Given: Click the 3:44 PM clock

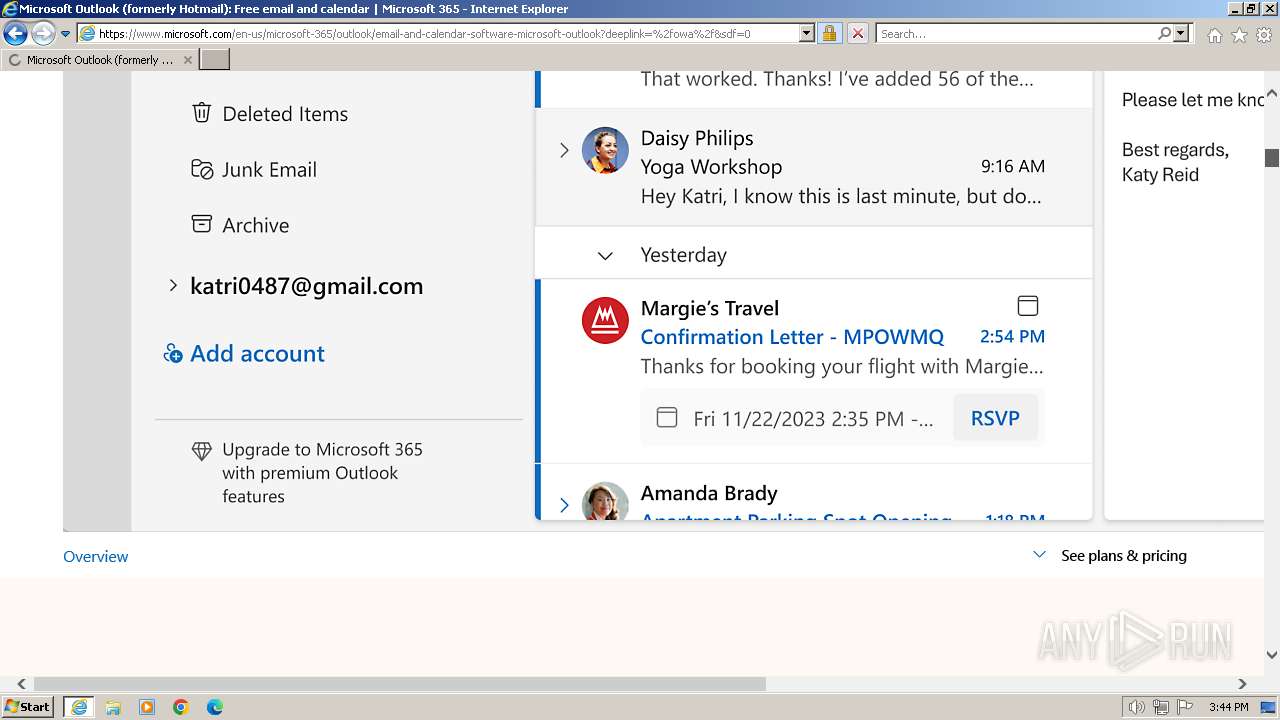Looking at the screenshot, I should [x=1228, y=707].
